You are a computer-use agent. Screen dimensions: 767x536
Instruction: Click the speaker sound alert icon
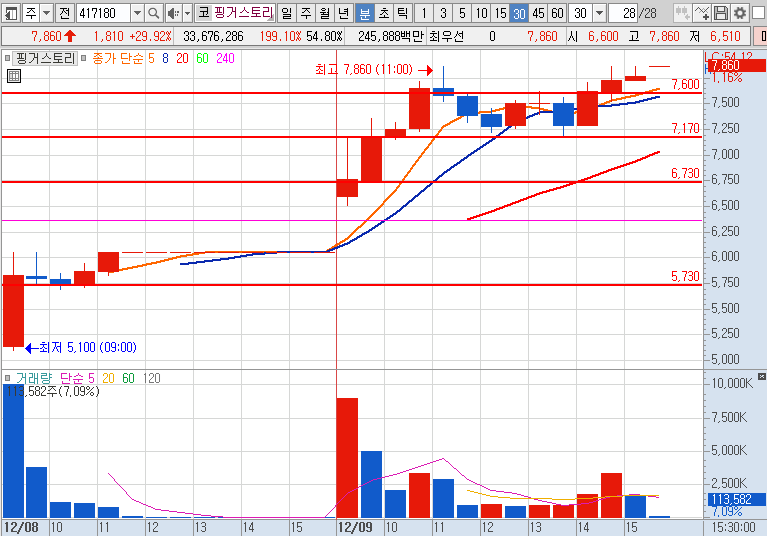point(173,13)
